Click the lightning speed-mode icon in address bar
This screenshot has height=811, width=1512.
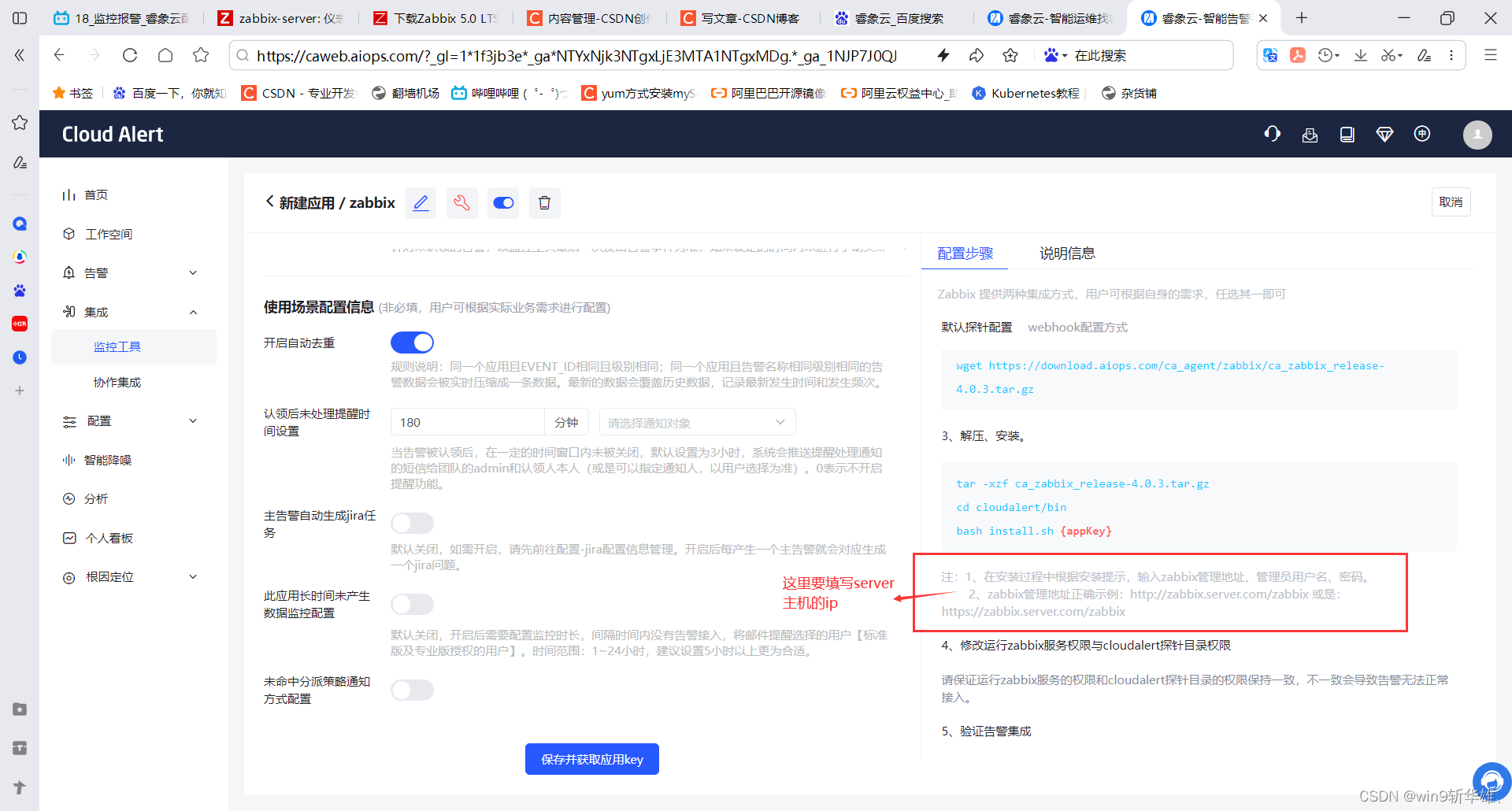(x=943, y=55)
